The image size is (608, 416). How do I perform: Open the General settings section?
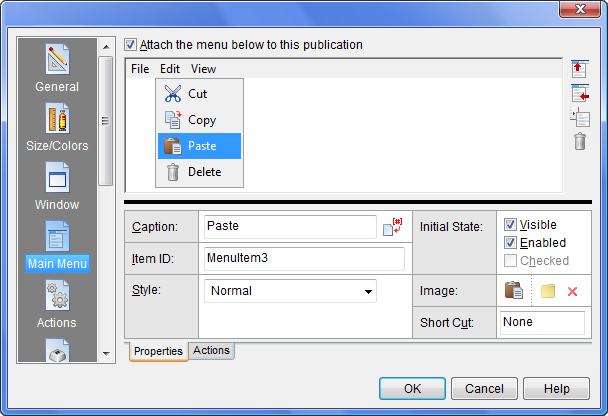tap(57, 67)
